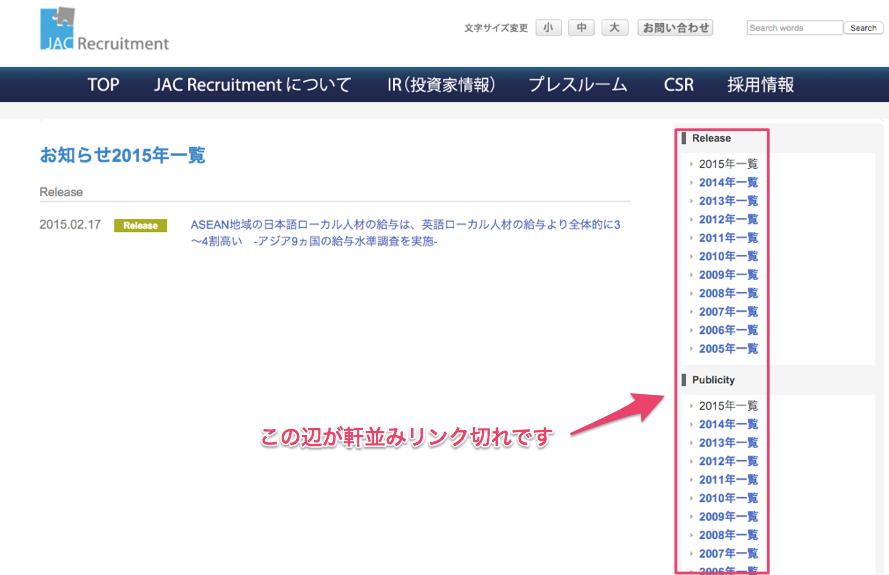This screenshot has width=889, height=575.
Task: Open JAC Recruitment について menu item
Action: [x=252, y=84]
